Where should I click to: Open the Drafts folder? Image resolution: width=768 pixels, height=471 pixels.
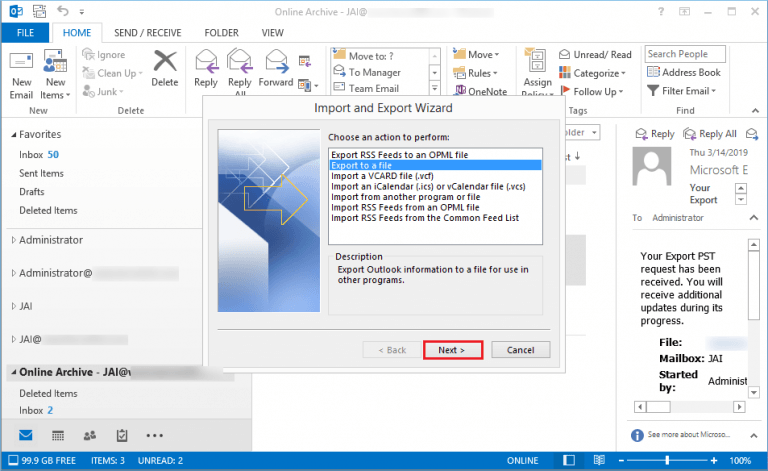point(32,192)
